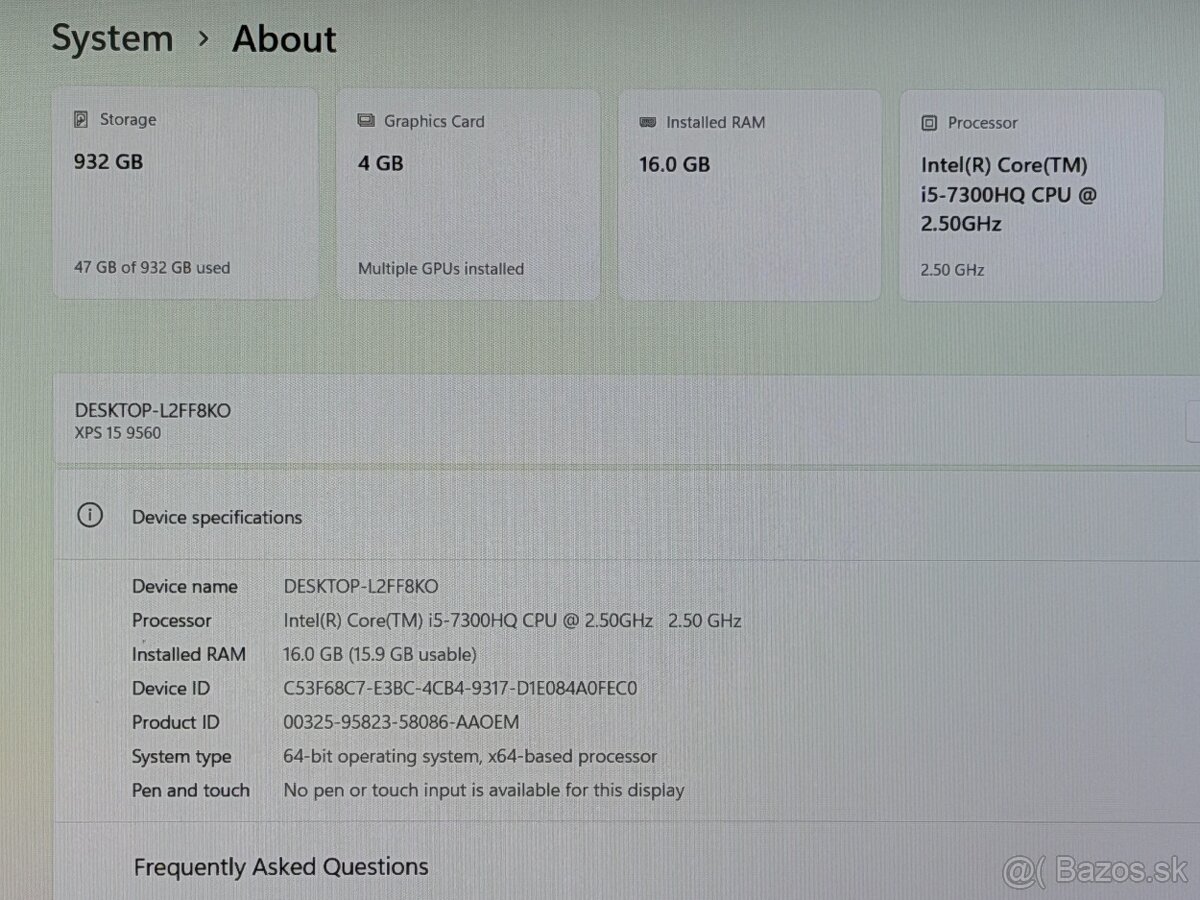Open the Storage card
Image resolution: width=1200 pixels, height=900 pixels.
[185, 193]
